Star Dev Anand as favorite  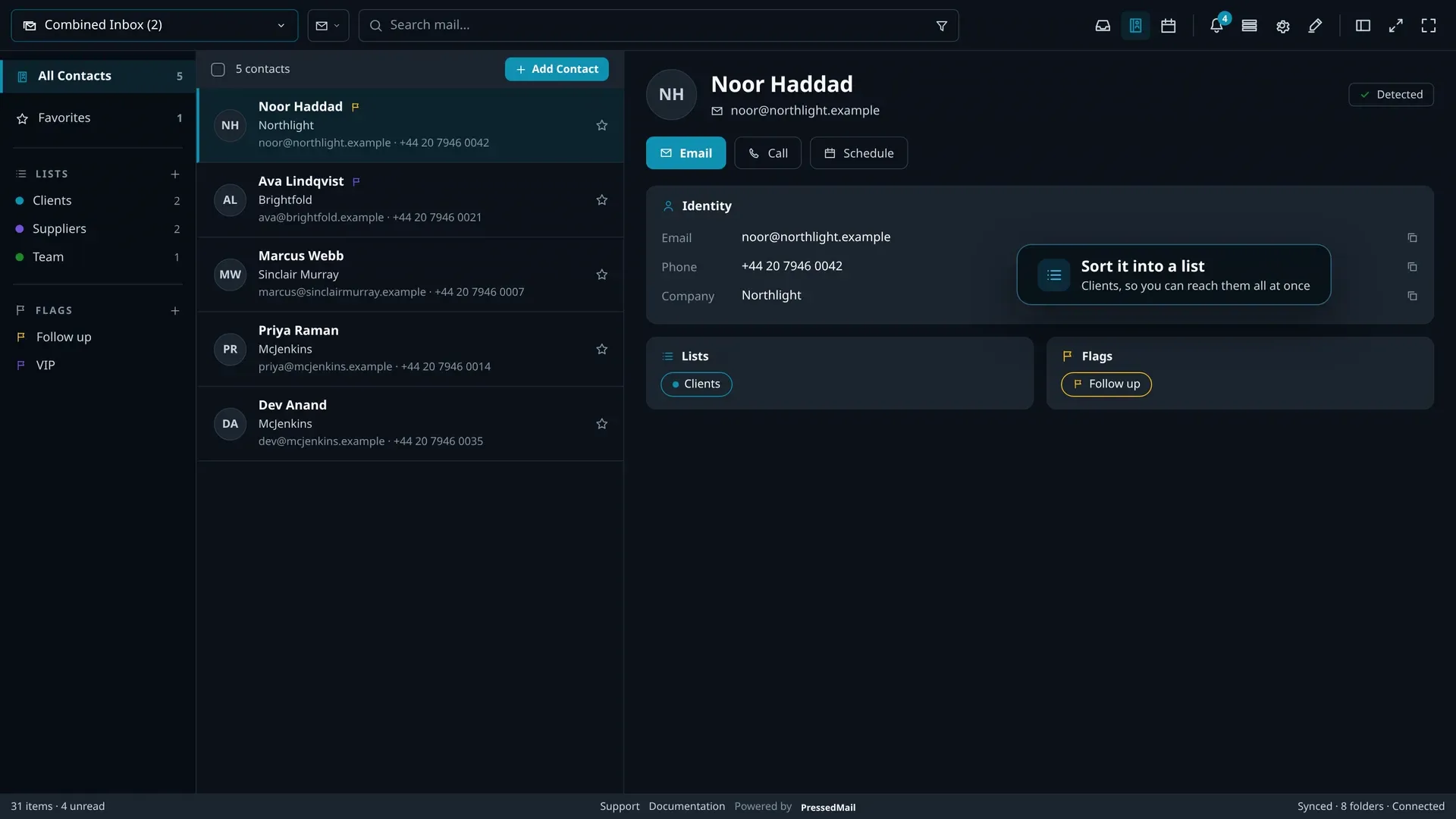click(x=601, y=424)
